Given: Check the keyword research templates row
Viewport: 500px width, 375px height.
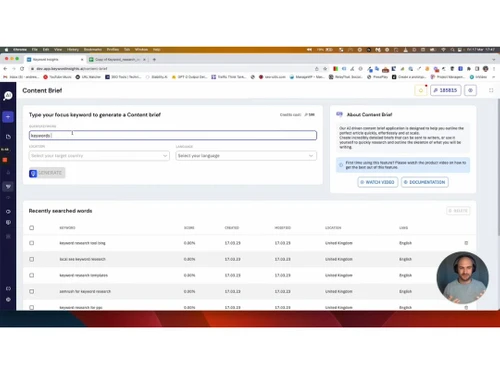Looking at the screenshot, I should pos(32,275).
